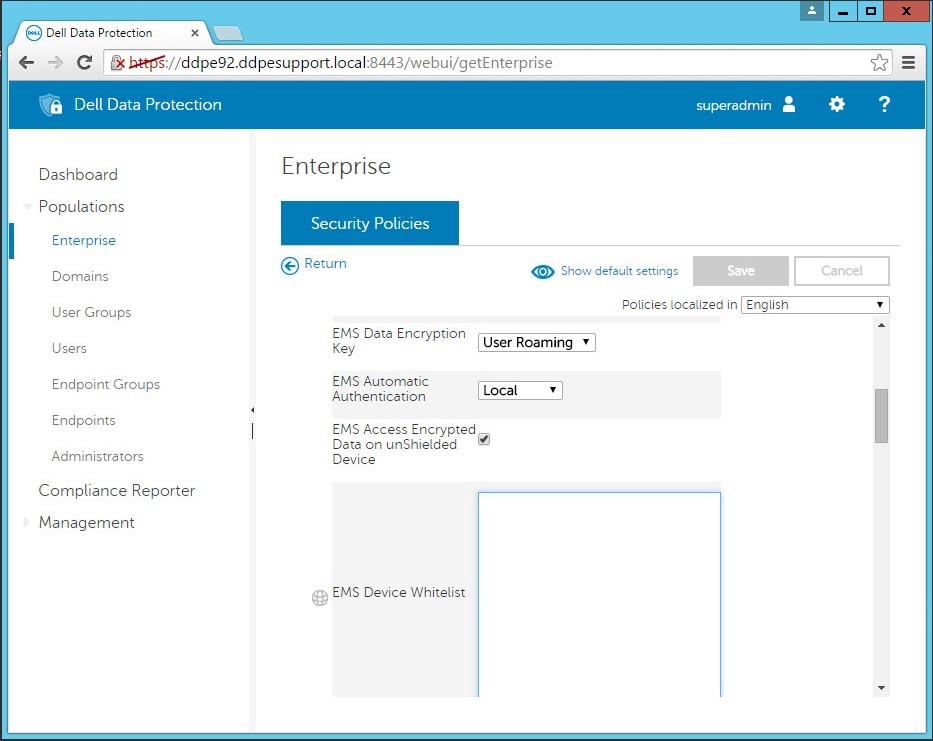Open EMS Data Encryption Key dropdown
Image resolution: width=933 pixels, height=741 pixels.
(x=536, y=342)
